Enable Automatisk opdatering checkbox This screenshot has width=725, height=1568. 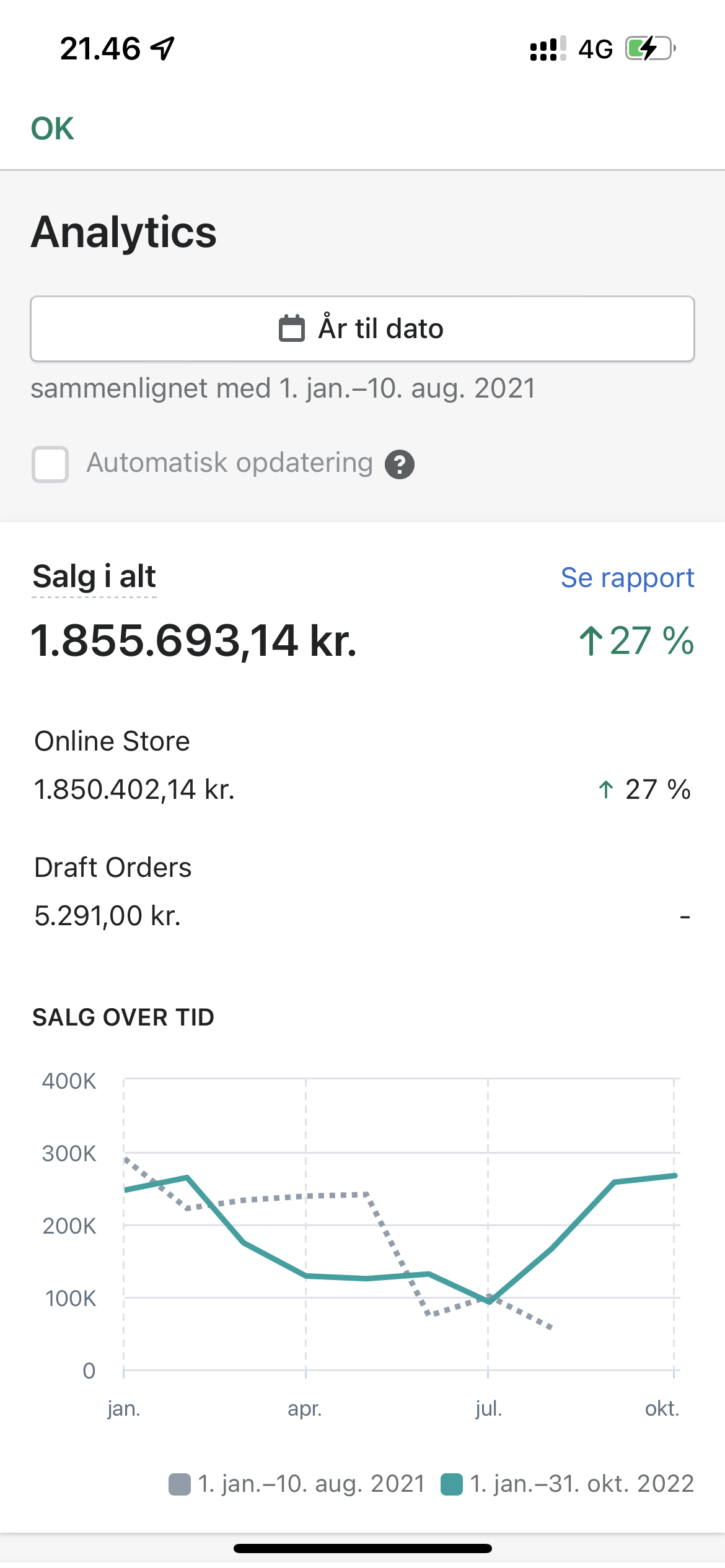click(x=50, y=464)
